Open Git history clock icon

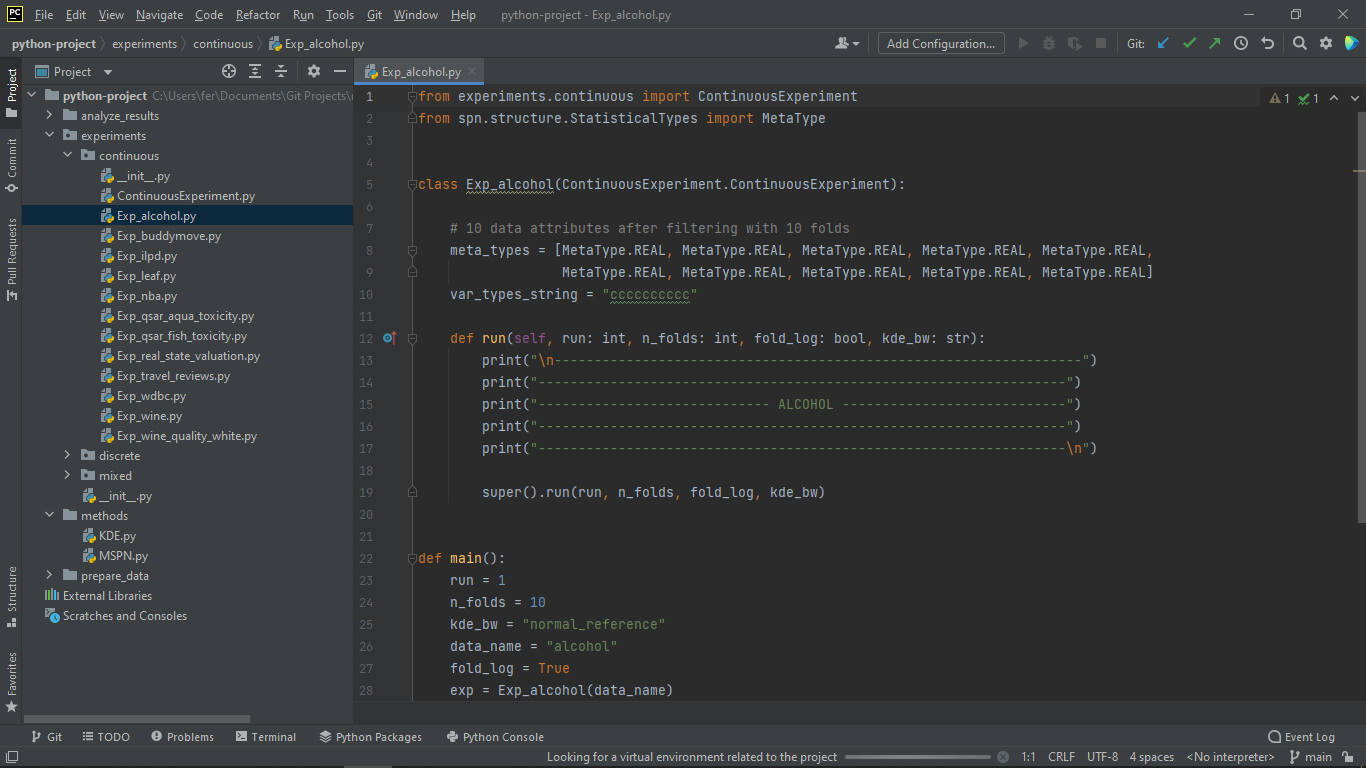click(1241, 43)
